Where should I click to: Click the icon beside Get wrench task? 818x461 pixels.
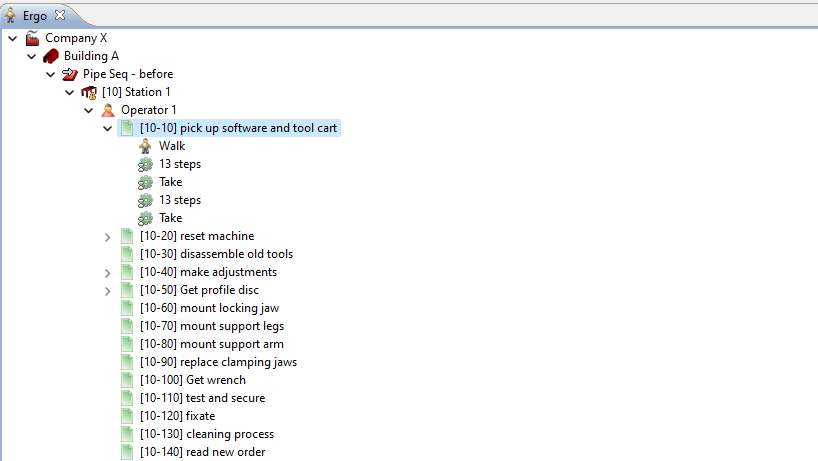(127, 380)
